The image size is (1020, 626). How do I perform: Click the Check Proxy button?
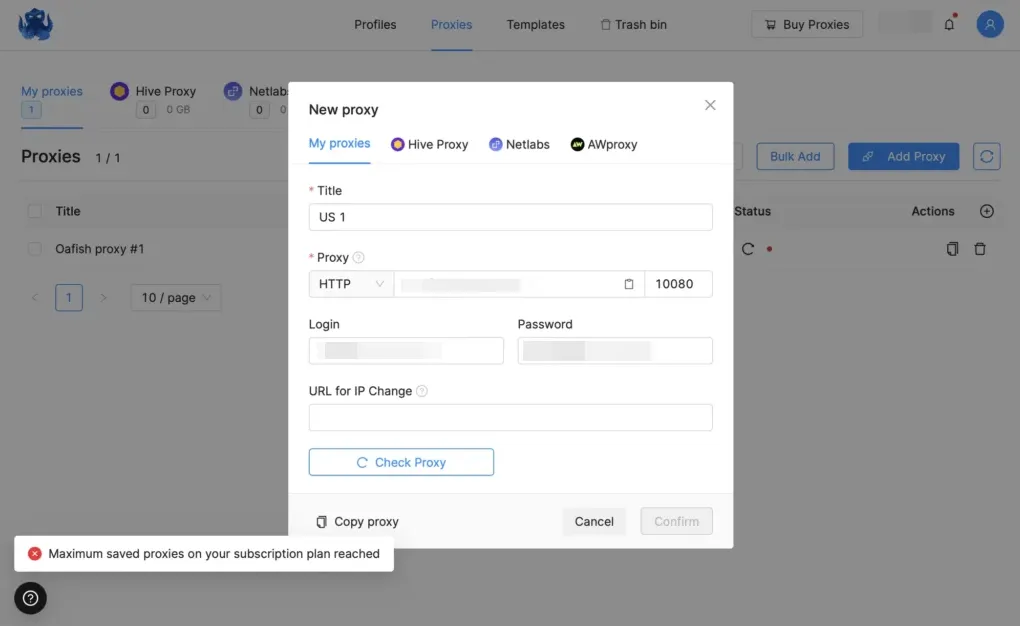pyautogui.click(x=400, y=461)
